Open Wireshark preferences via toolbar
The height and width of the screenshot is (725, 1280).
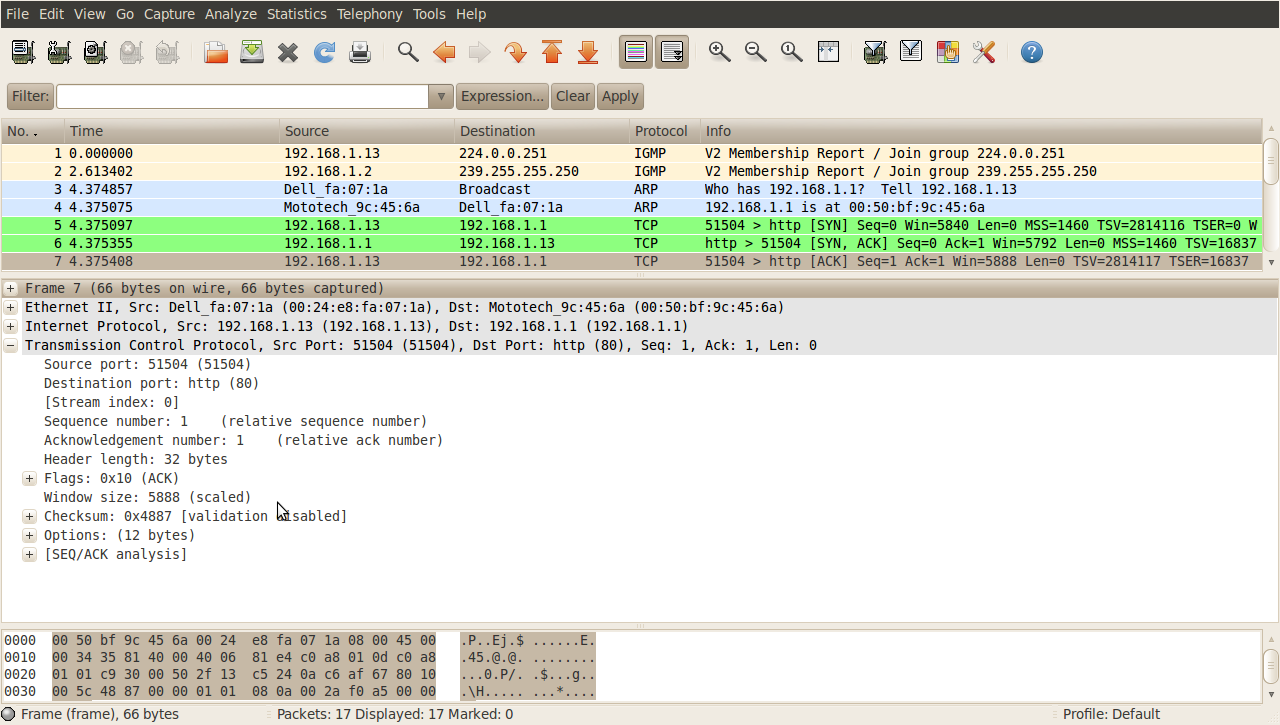click(983, 51)
